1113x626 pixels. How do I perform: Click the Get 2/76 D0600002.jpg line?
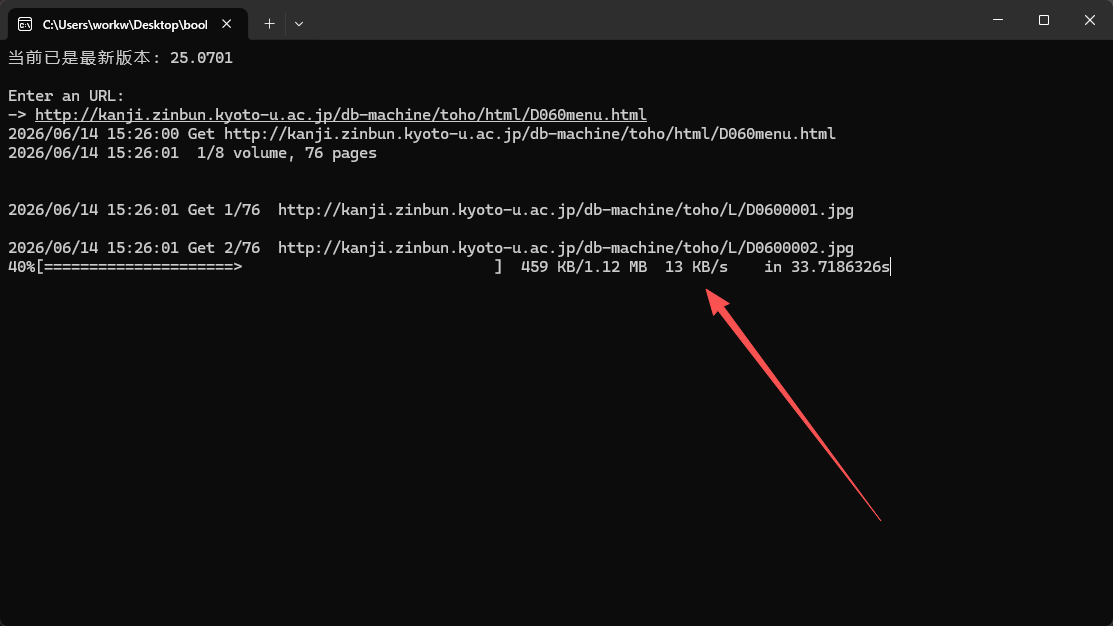tap(431, 248)
